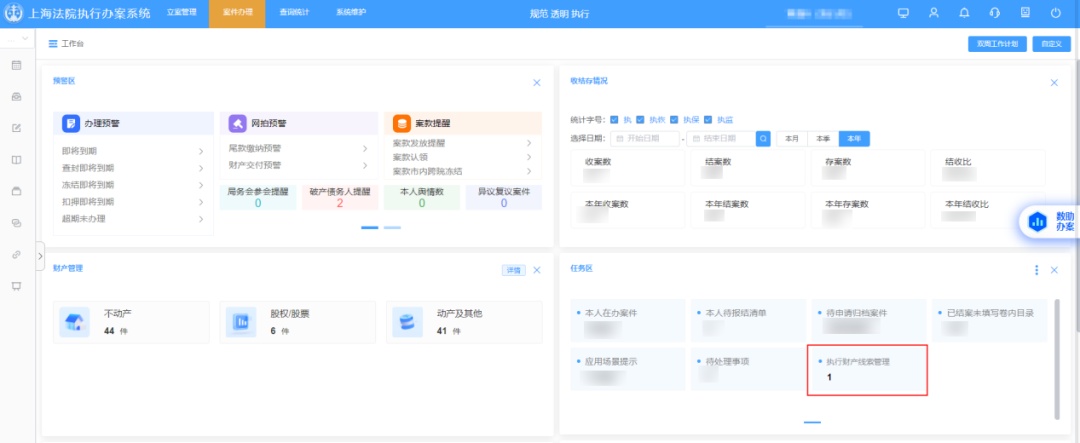The height and width of the screenshot is (443, 1080).
Task: Expand the left sidebar with arrow handle
Action: pos(40,256)
